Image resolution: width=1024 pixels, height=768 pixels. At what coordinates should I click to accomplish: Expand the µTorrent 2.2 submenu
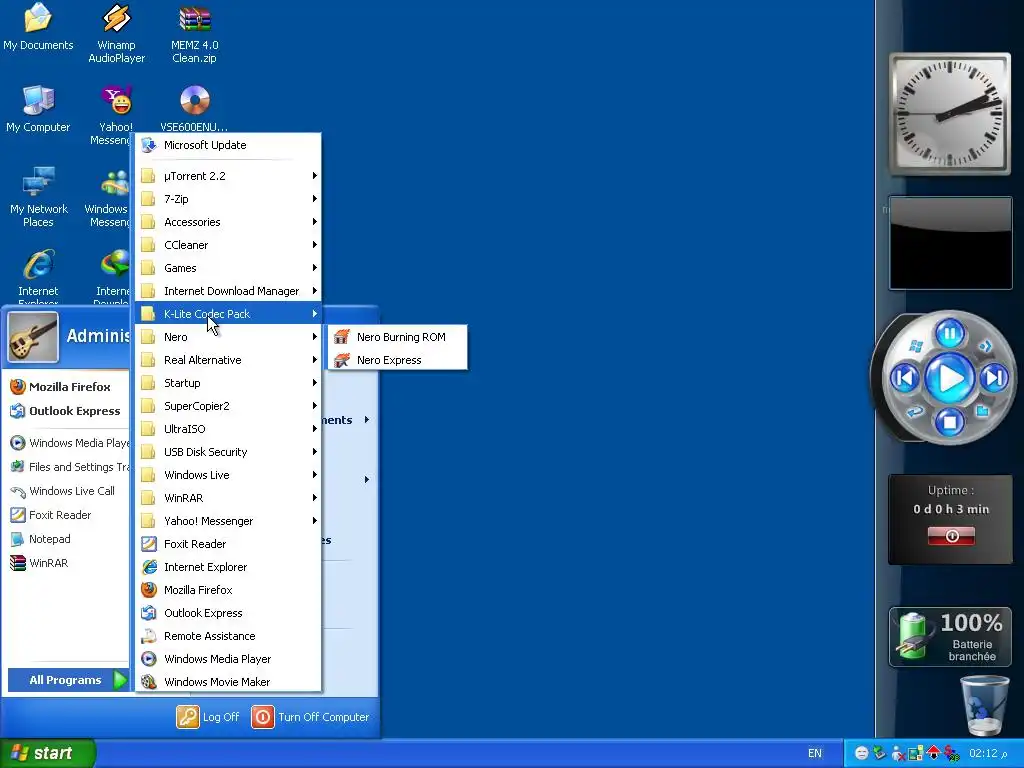229,176
